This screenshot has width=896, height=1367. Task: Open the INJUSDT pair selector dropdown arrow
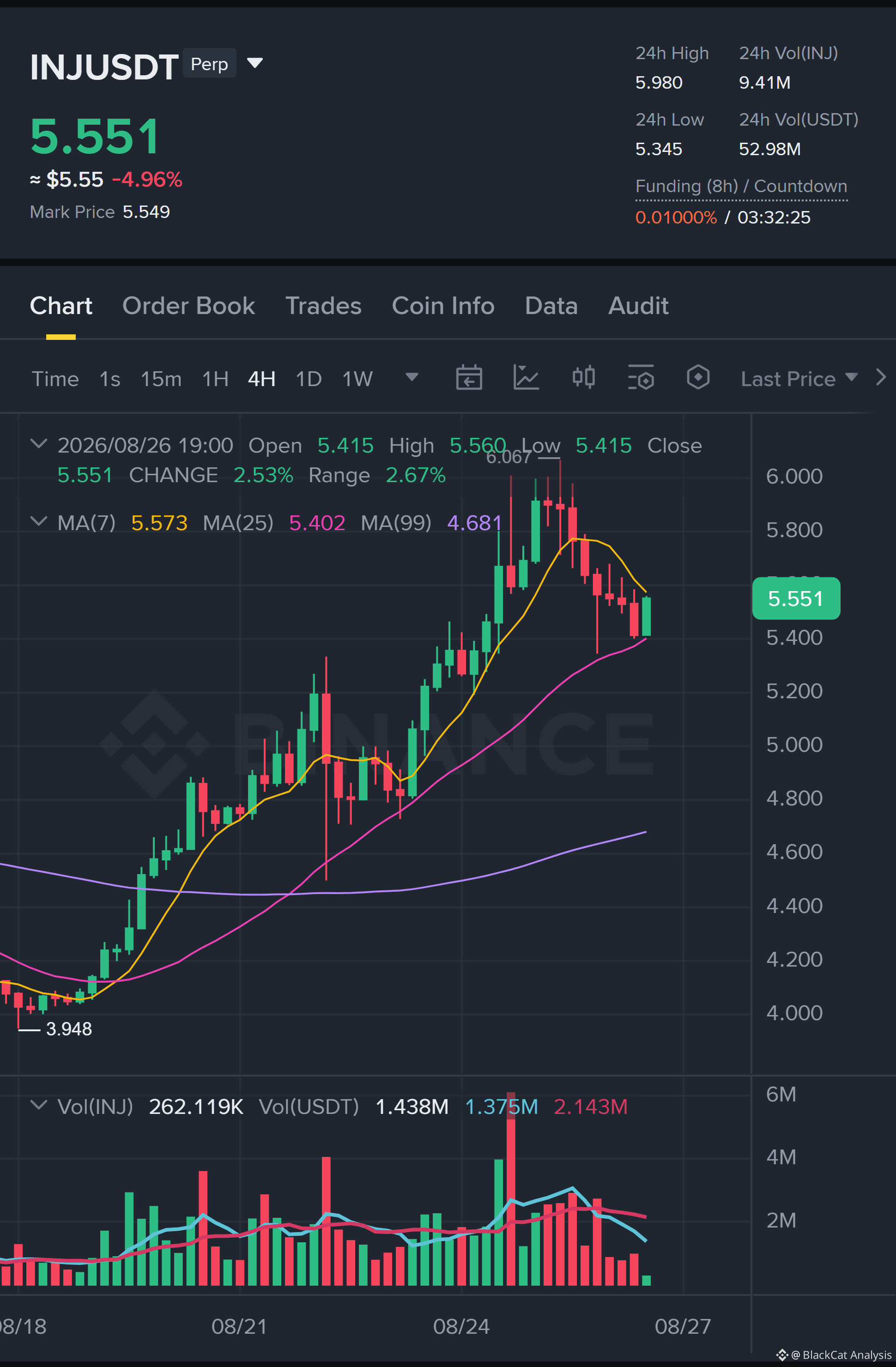[x=254, y=63]
